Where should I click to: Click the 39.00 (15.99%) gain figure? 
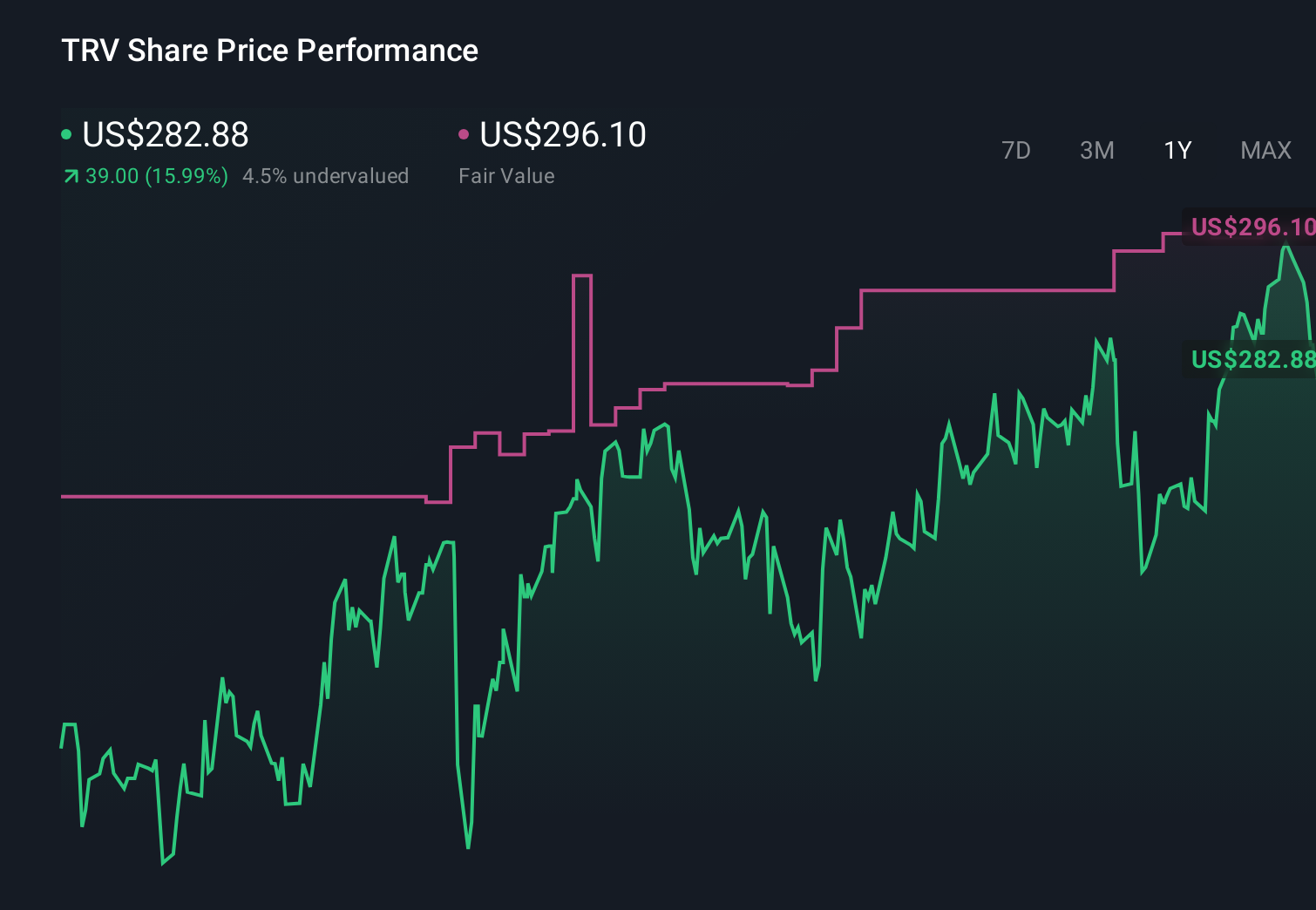(x=157, y=176)
